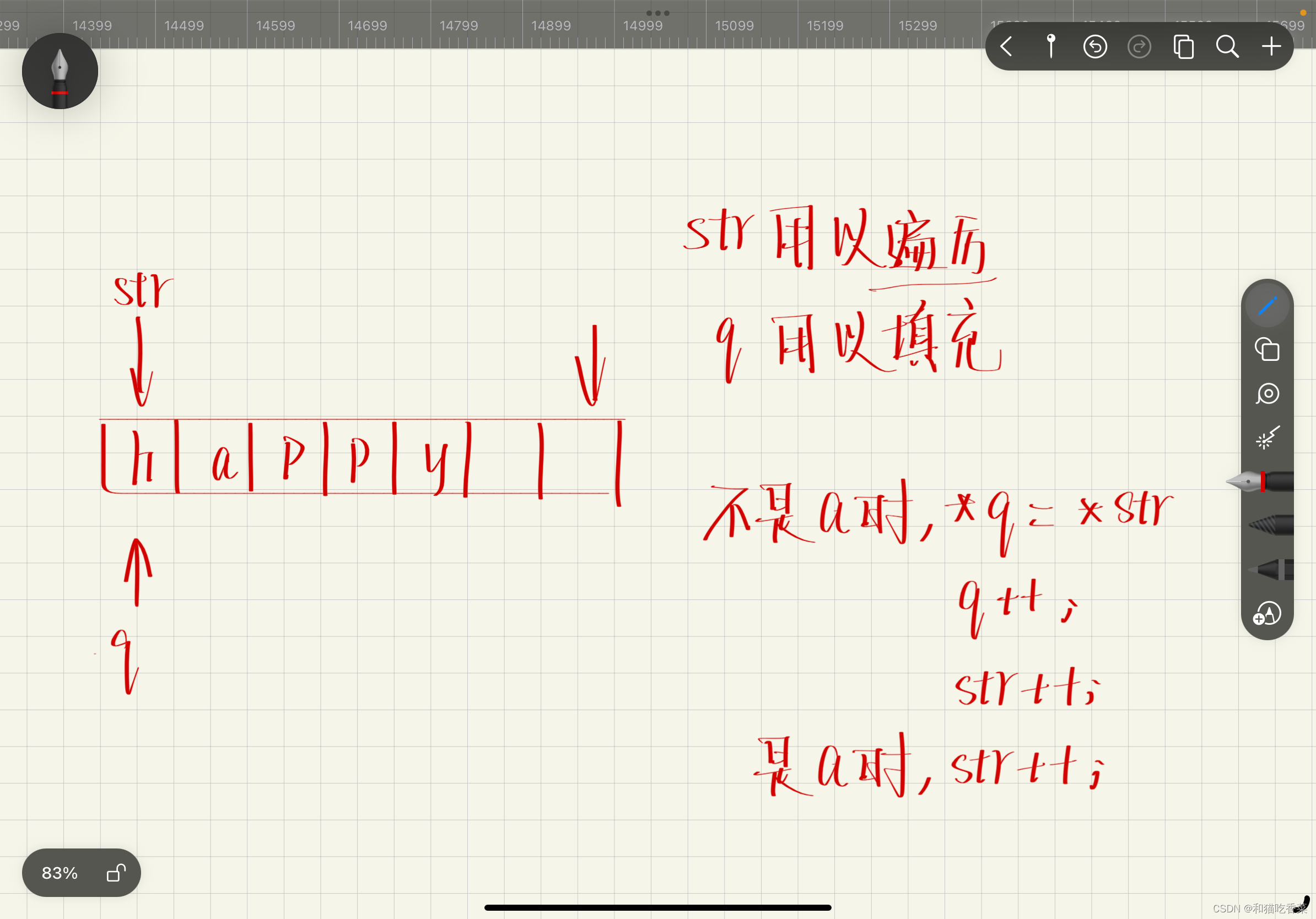
Task: Open the search magnifier
Action: click(1227, 46)
